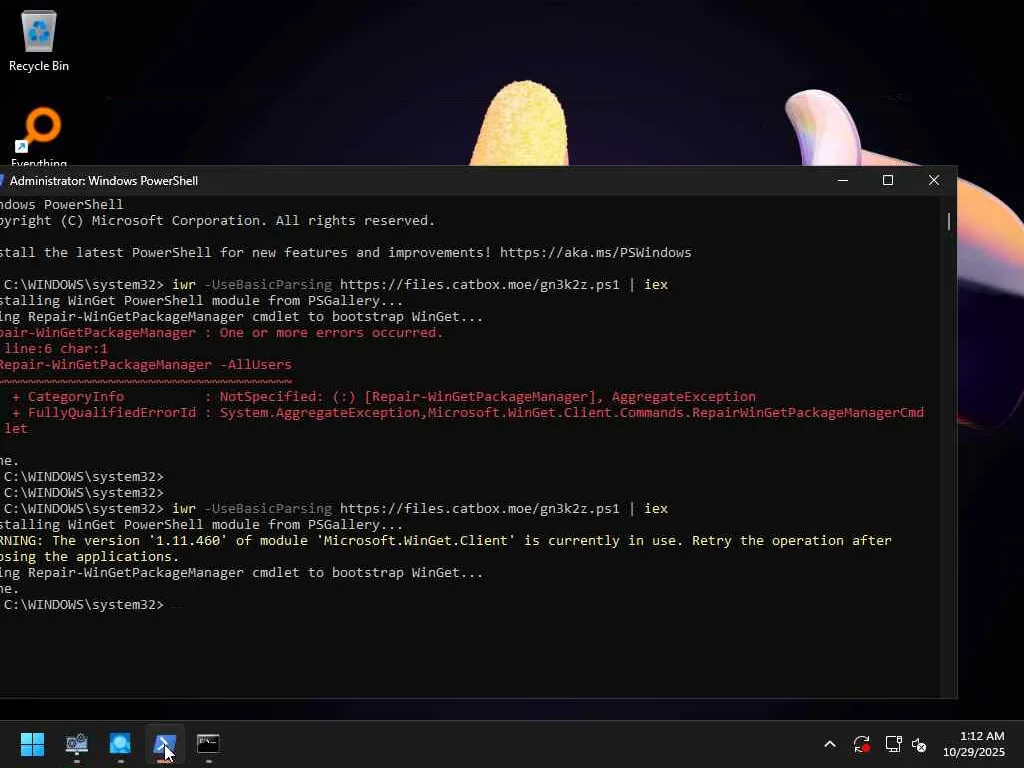Switch to the PowerShell taskbar icon
Viewport: 1024px width, 768px height.
click(x=165, y=744)
